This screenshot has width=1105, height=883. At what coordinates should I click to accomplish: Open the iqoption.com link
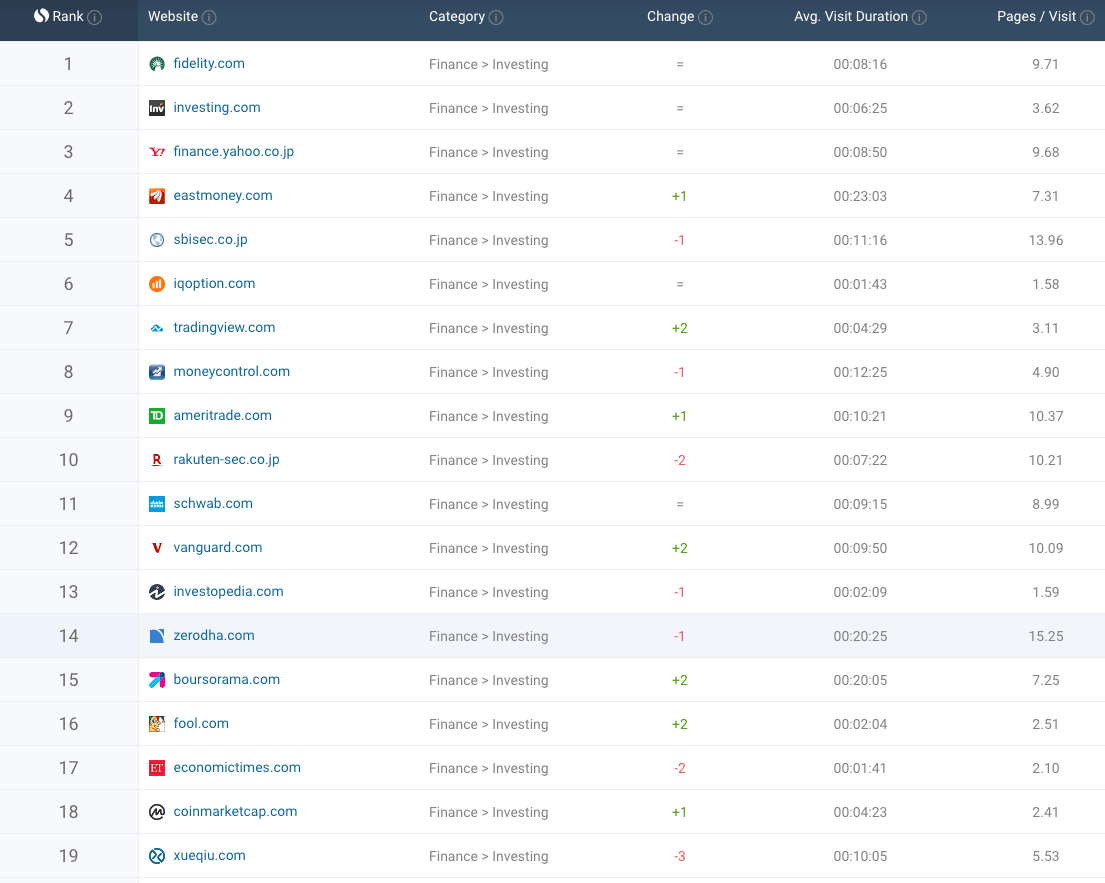214,283
